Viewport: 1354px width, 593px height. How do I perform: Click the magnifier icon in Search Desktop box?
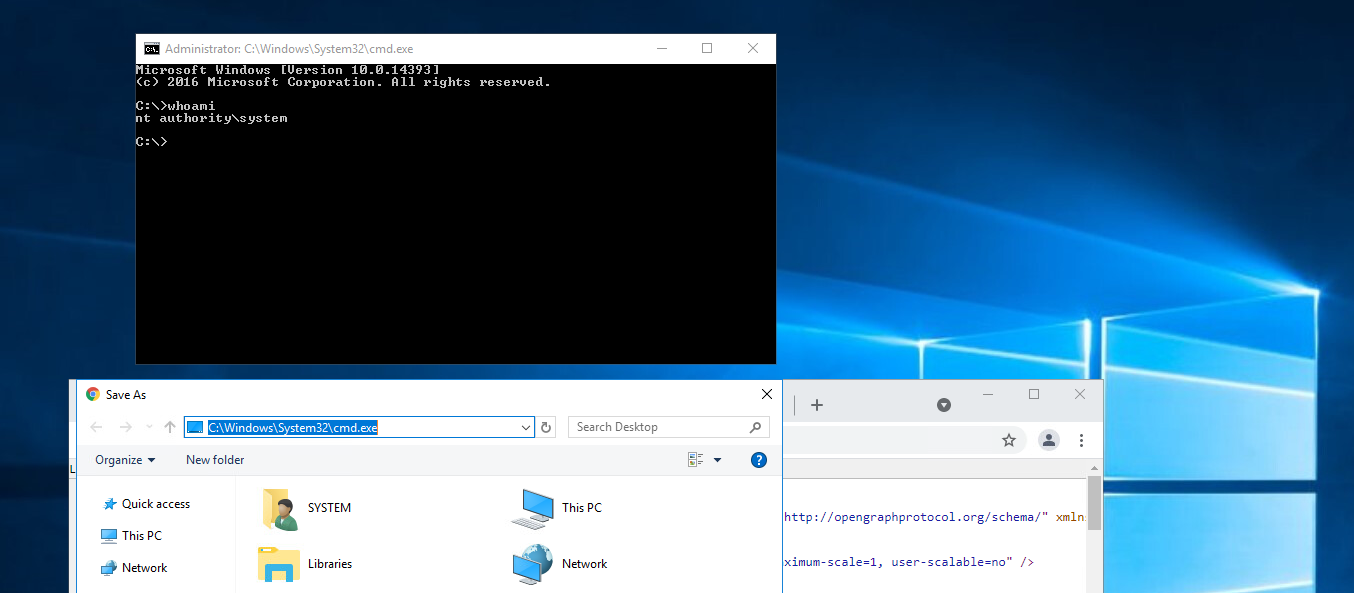click(755, 427)
